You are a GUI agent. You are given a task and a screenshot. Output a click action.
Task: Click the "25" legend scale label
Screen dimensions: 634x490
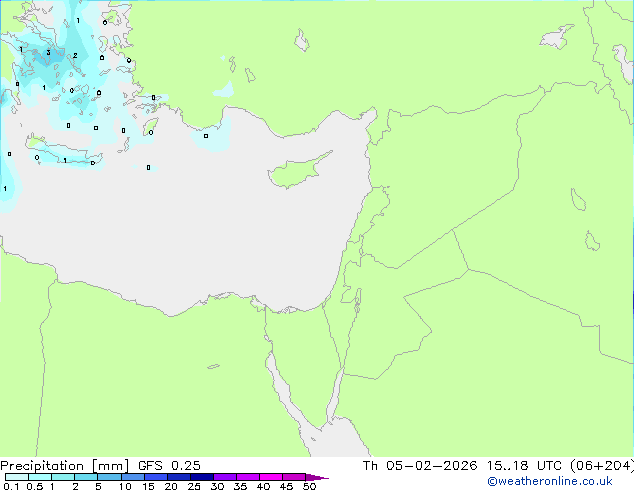coord(194,486)
